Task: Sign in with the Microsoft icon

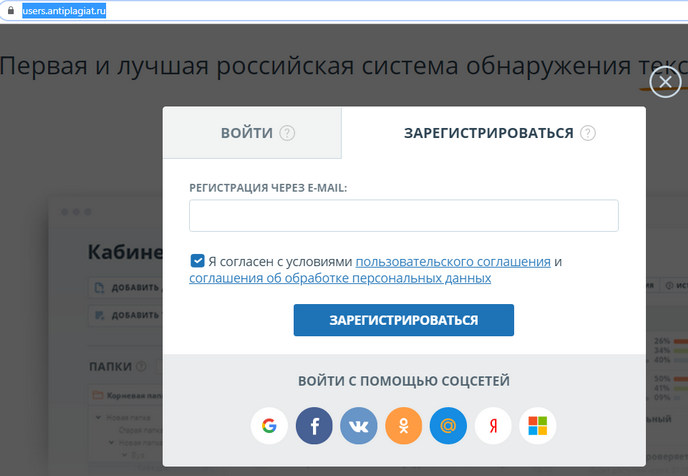Action: (x=538, y=426)
